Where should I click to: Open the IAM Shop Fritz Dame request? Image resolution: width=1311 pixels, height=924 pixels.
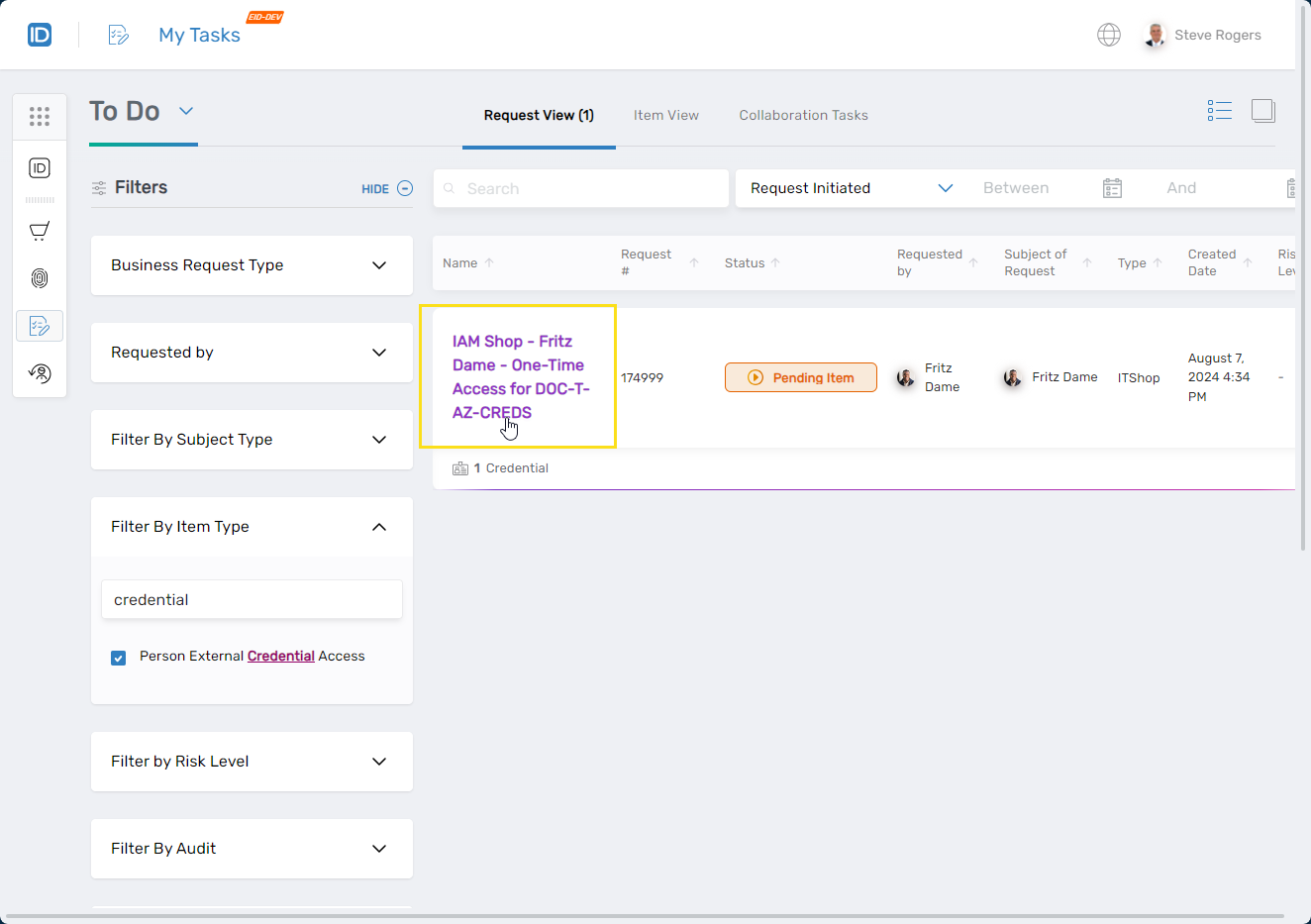click(x=520, y=376)
